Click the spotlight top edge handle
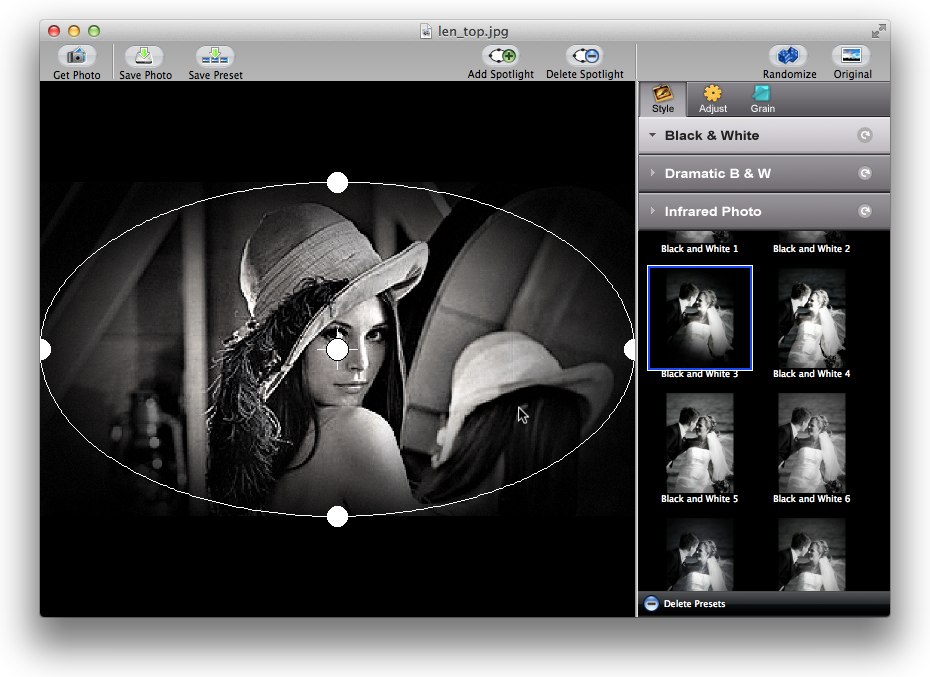The width and height of the screenshot is (930, 677). click(x=337, y=182)
